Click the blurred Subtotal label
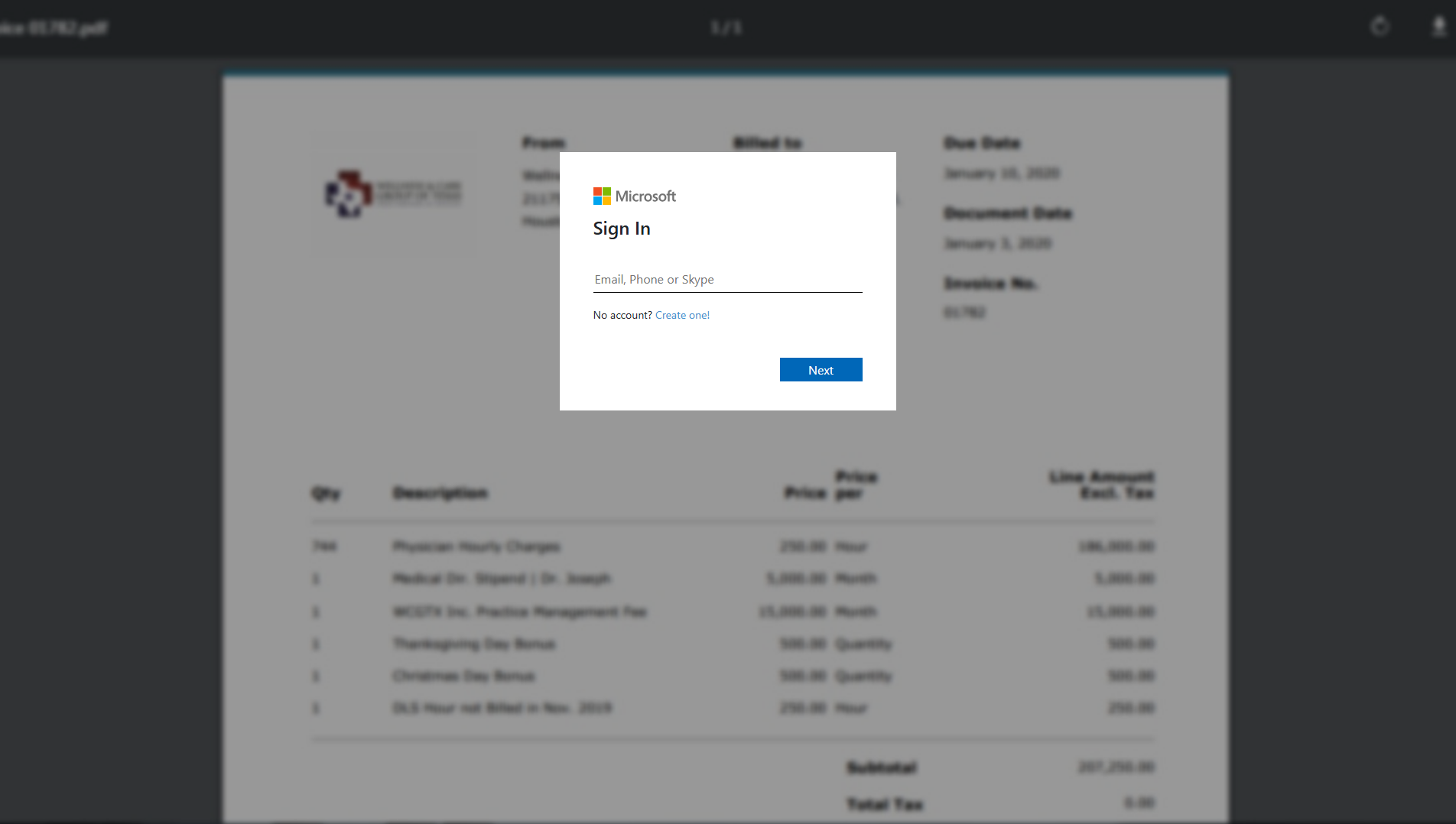1456x824 pixels. click(882, 767)
